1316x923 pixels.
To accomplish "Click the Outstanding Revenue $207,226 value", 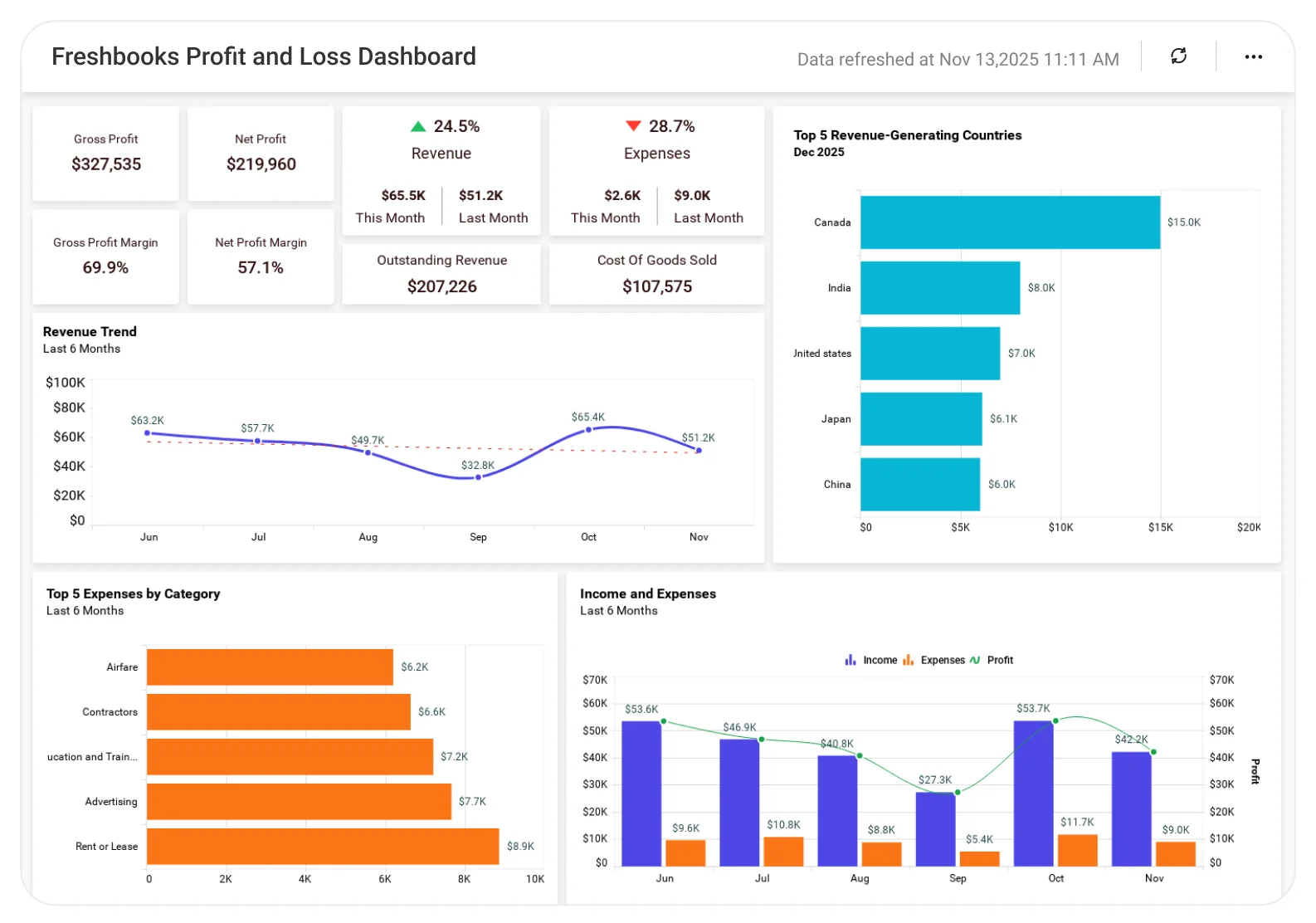I will click(x=442, y=286).
